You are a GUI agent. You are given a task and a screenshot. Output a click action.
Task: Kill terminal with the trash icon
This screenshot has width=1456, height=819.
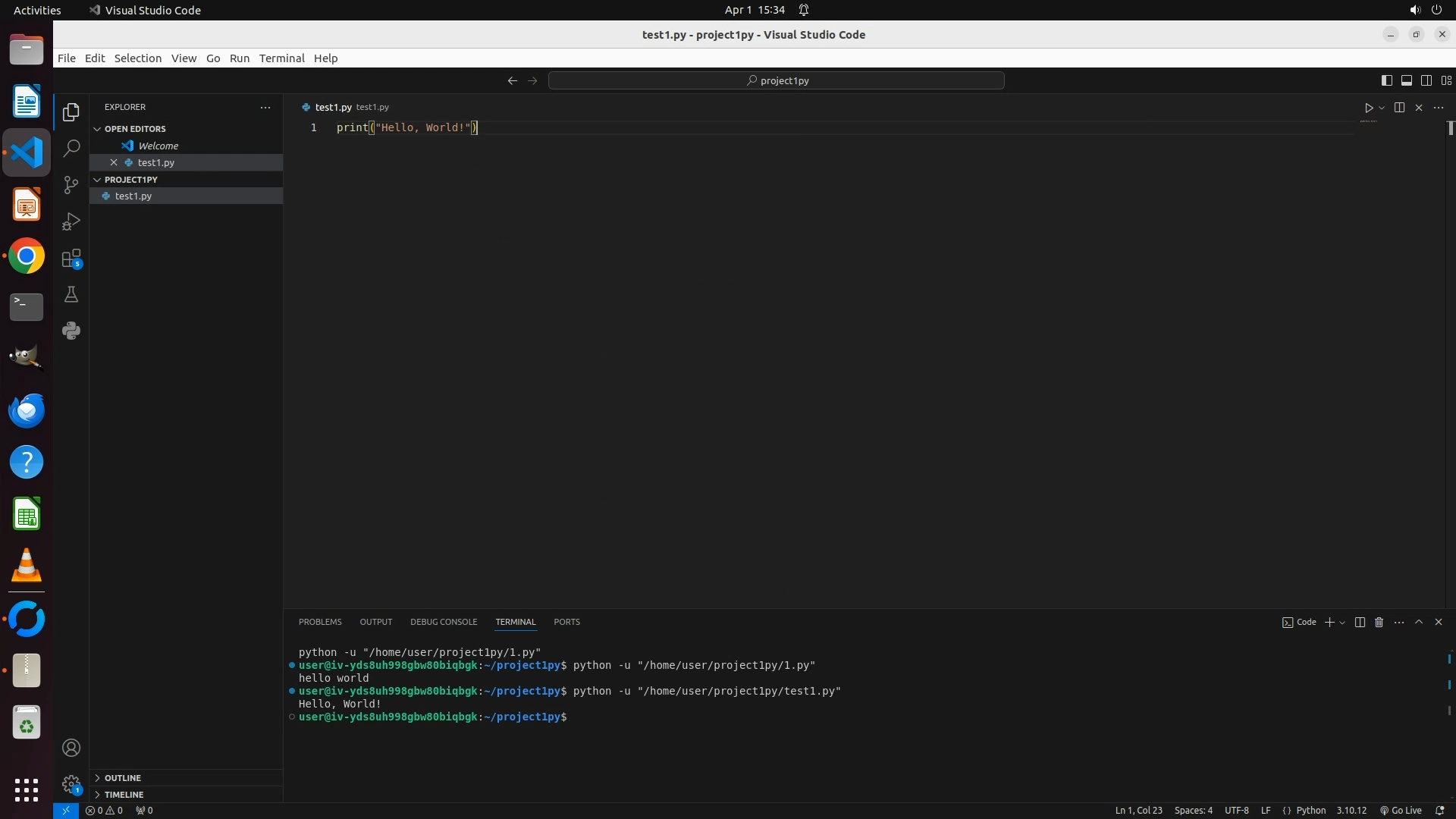coord(1379,622)
